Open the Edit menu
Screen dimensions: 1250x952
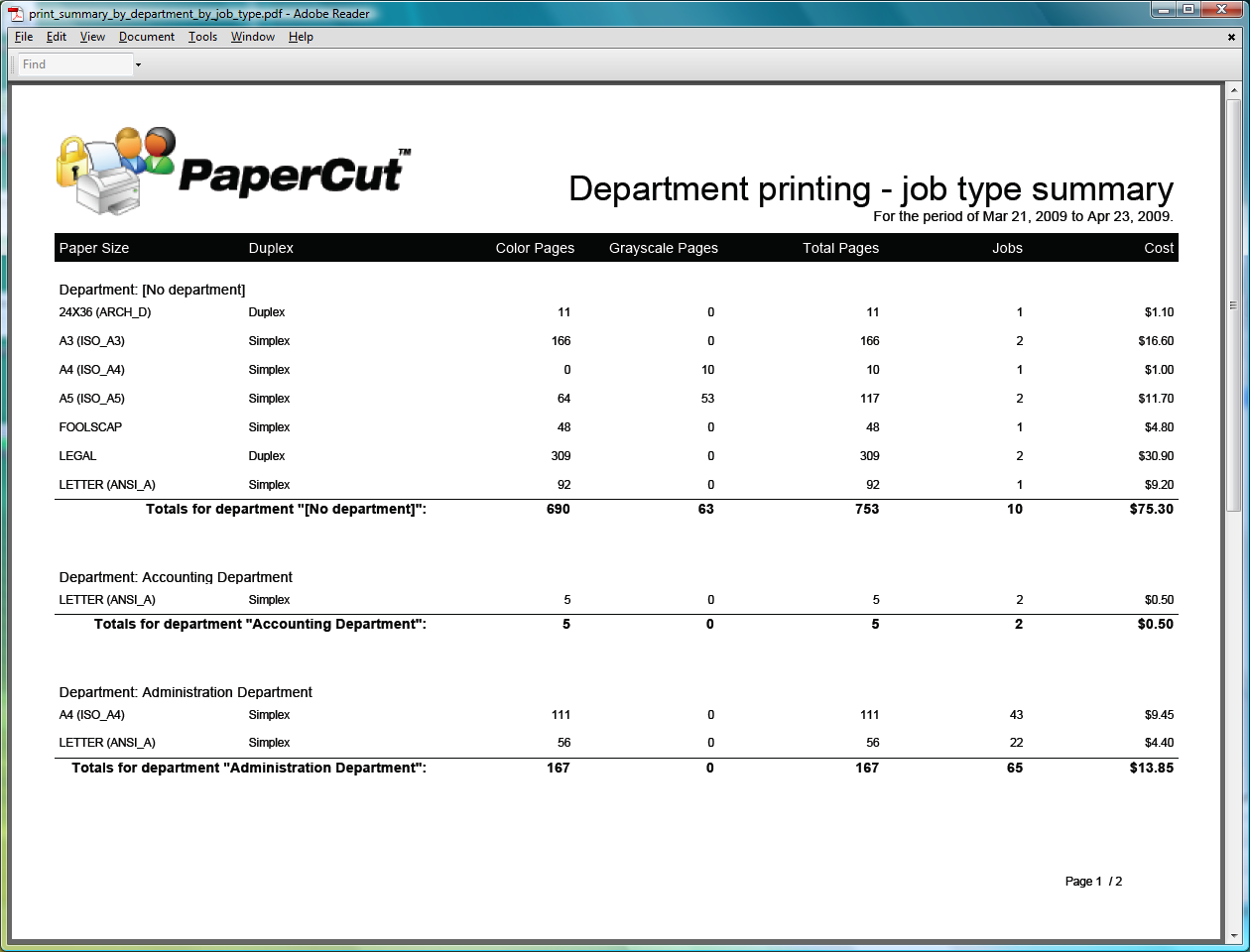click(57, 37)
